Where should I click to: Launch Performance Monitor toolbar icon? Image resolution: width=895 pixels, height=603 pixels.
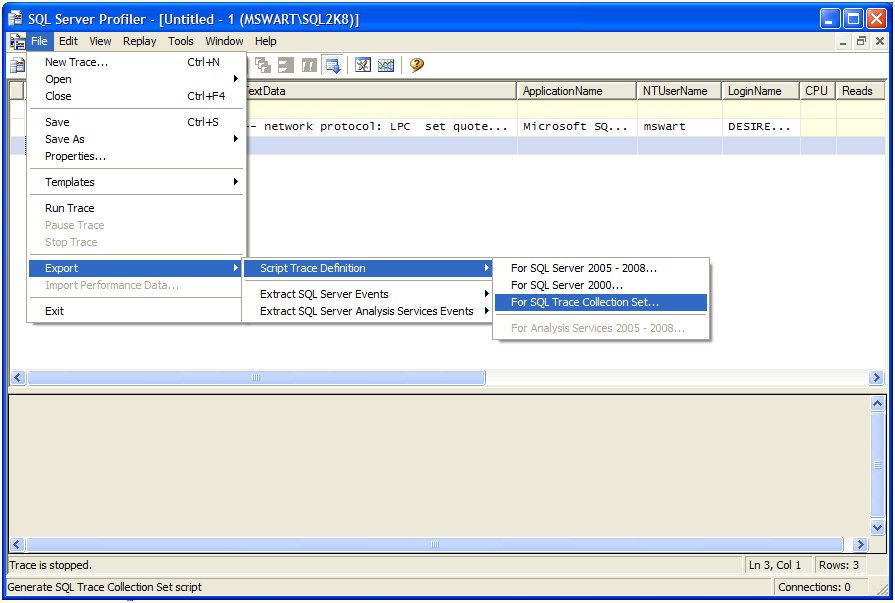386,65
